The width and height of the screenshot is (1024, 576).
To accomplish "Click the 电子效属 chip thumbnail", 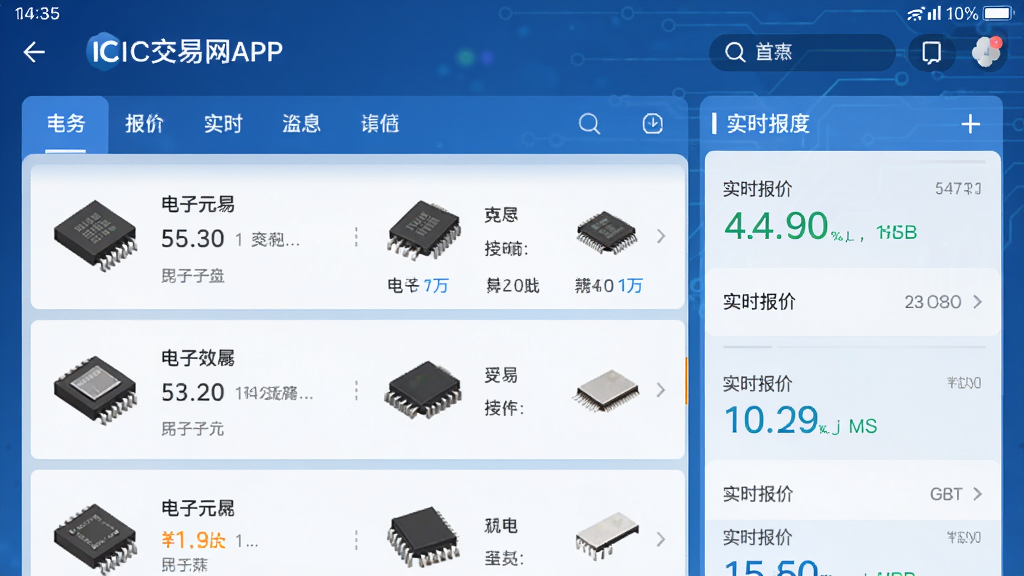I will click(96, 391).
